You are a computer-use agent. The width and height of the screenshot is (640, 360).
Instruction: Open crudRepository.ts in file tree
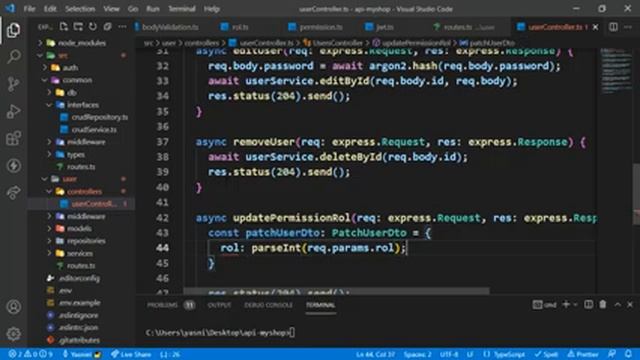tap(100, 117)
